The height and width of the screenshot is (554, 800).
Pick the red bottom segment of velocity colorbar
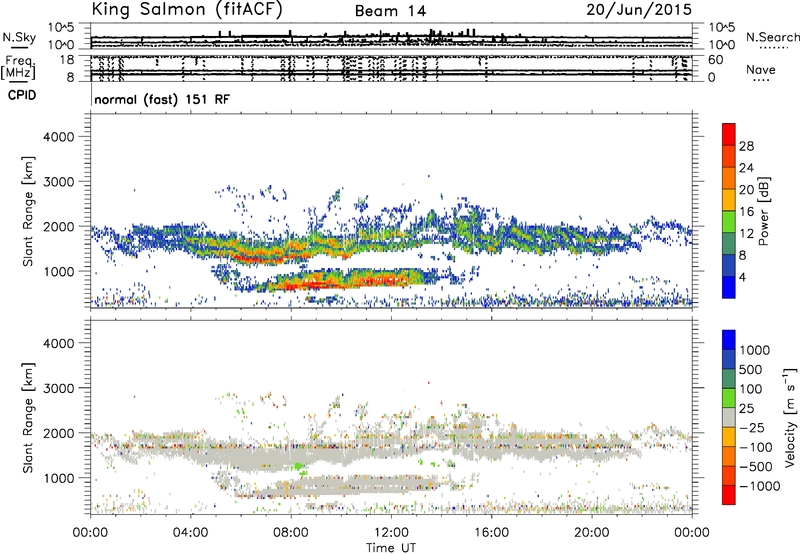[x=729, y=495]
